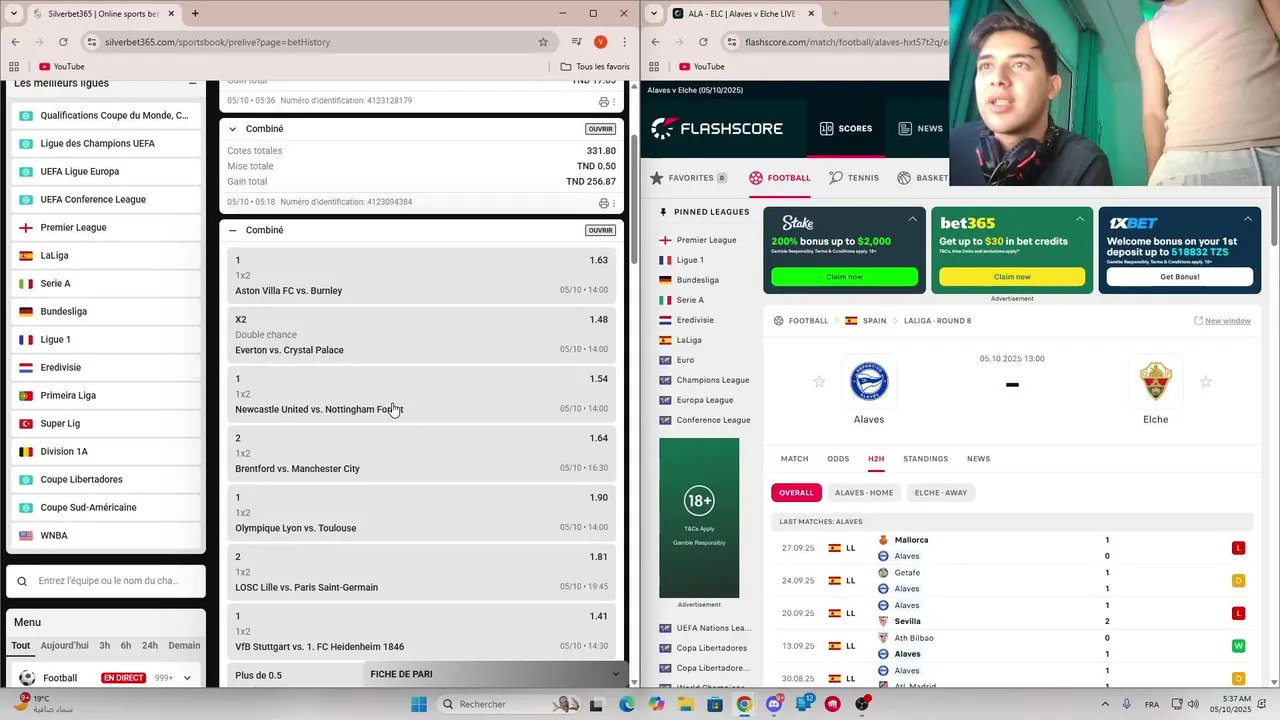
Task: Print the bet with ID 4123094384
Action: tap(603, 203)
